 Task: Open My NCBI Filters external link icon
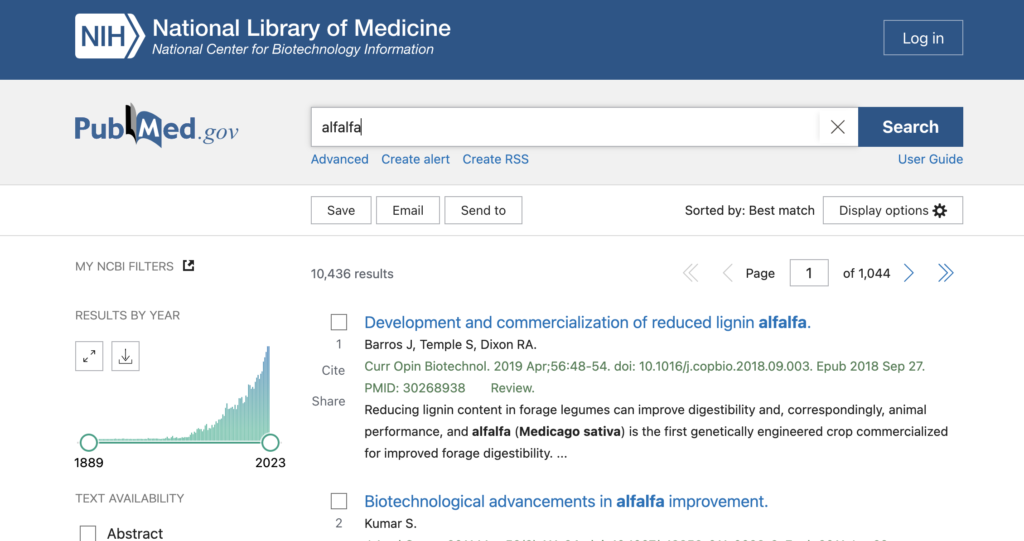tap(188, 265)
